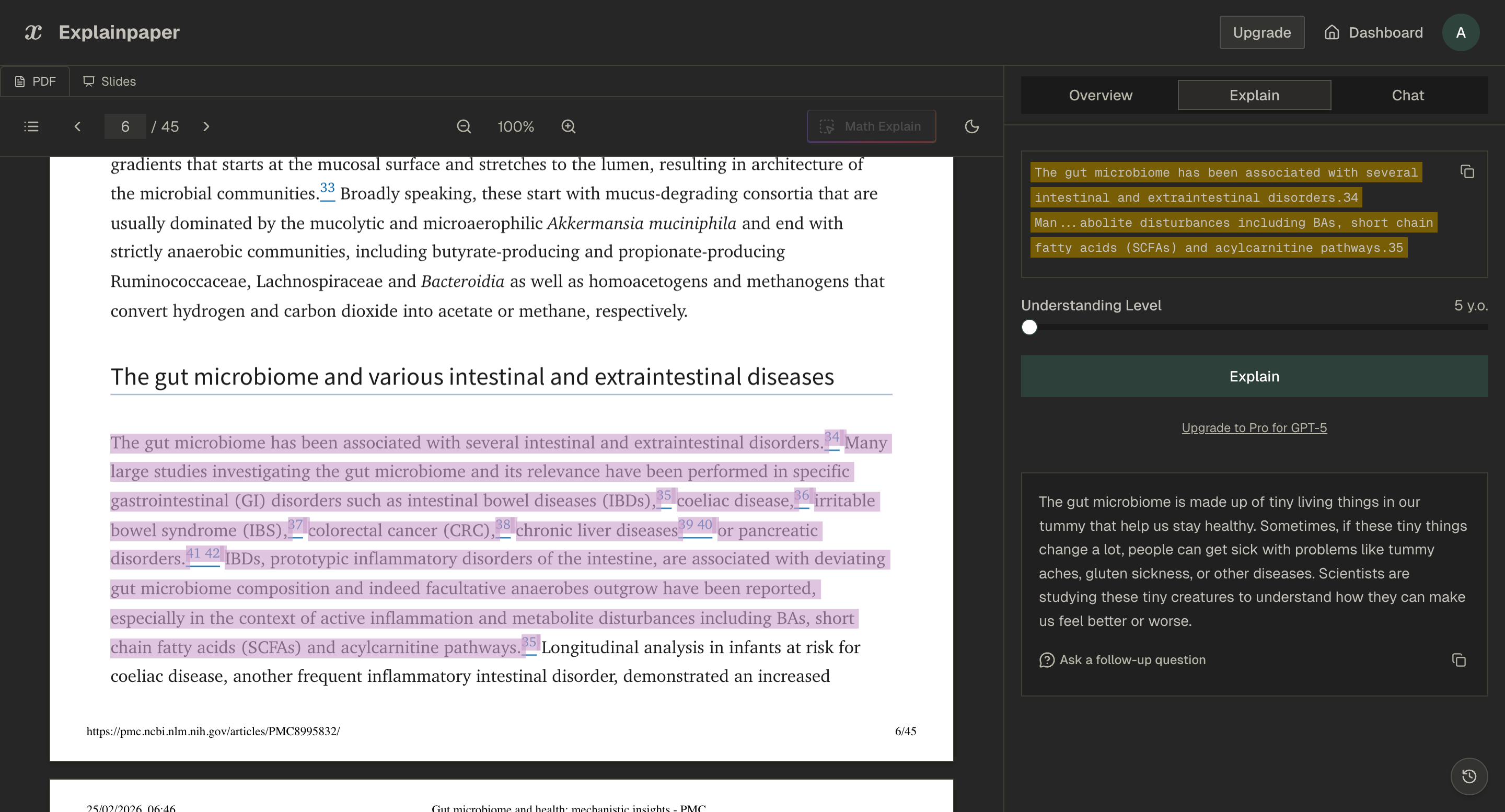Click the Explain button
The width and height of the screenshot is (1505, 812).
pos(1254,376)
